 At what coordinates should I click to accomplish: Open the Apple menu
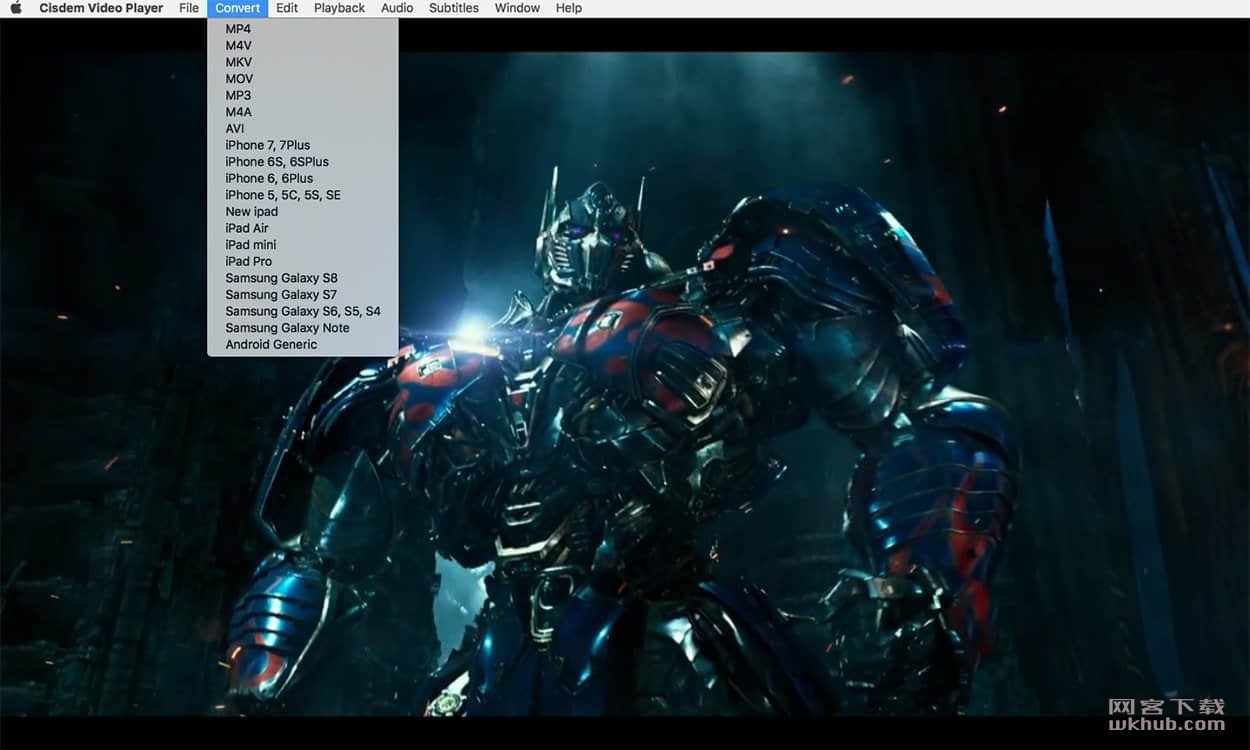pyautogui.click(x=16, y=8)
